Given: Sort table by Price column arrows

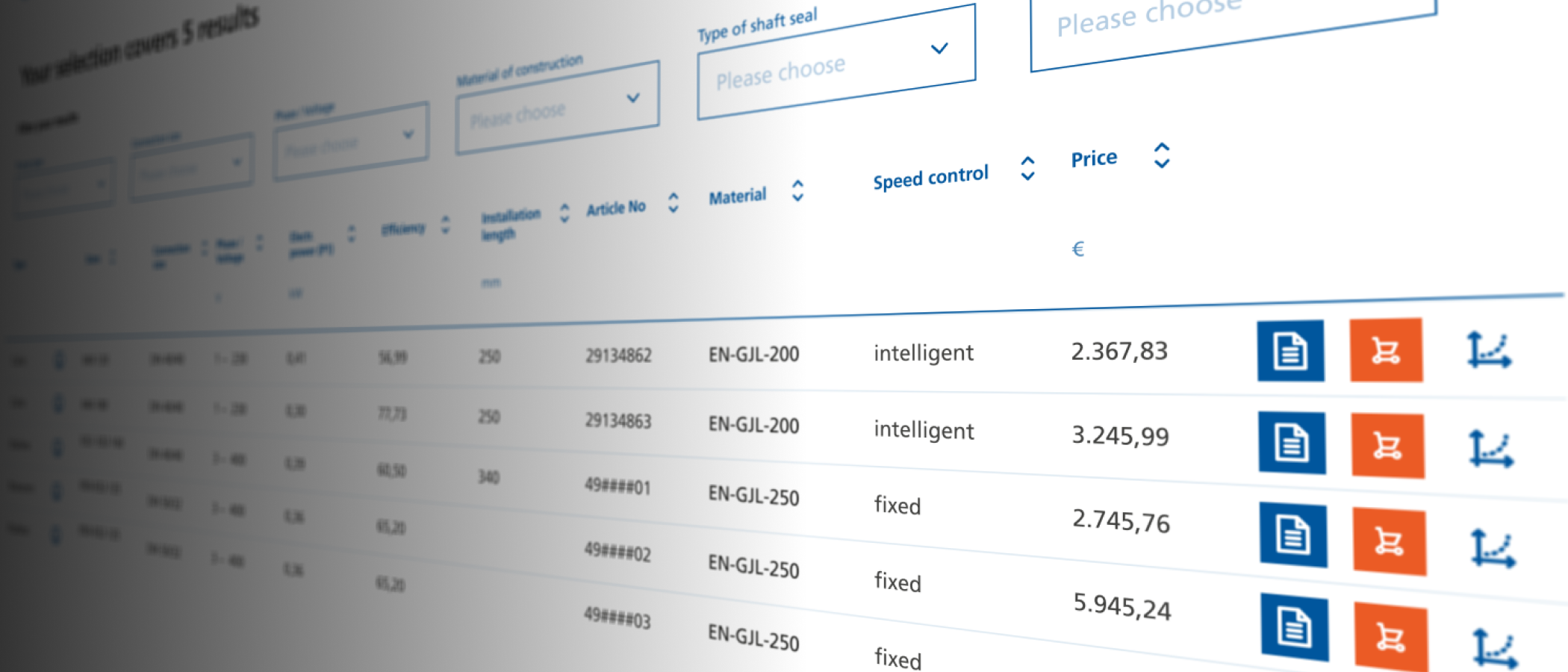Looking at the screenshot, I should click(1161, 155).
